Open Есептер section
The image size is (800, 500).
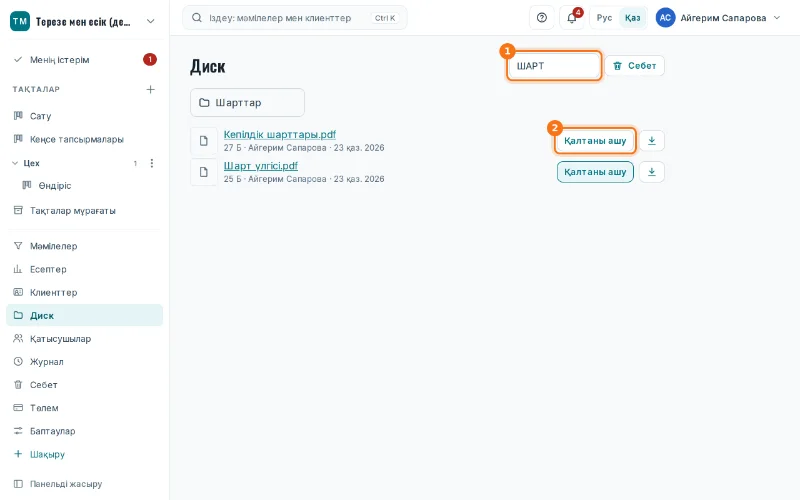point(84,269)
